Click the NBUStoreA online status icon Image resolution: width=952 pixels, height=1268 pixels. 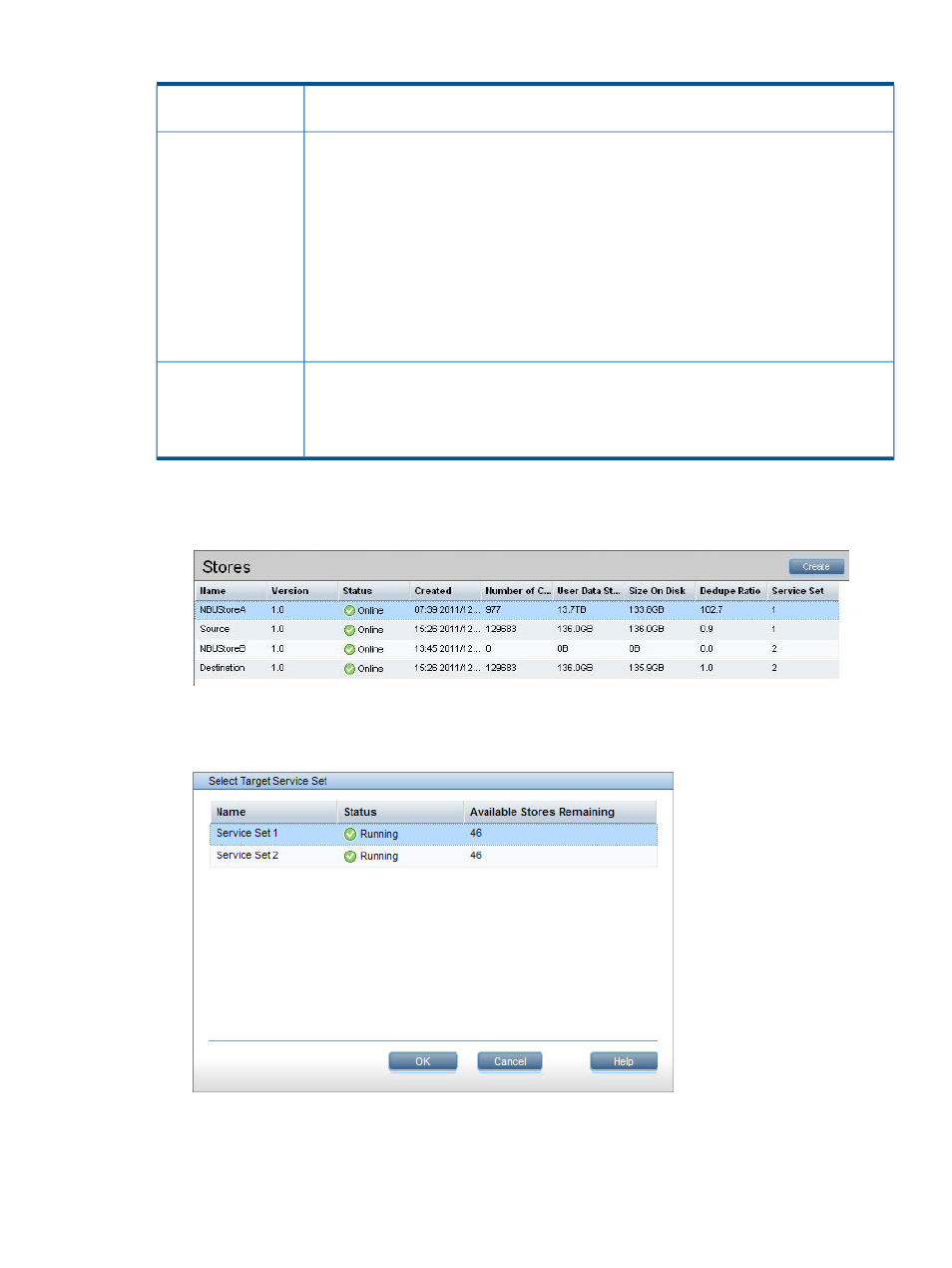coord(349,611)
